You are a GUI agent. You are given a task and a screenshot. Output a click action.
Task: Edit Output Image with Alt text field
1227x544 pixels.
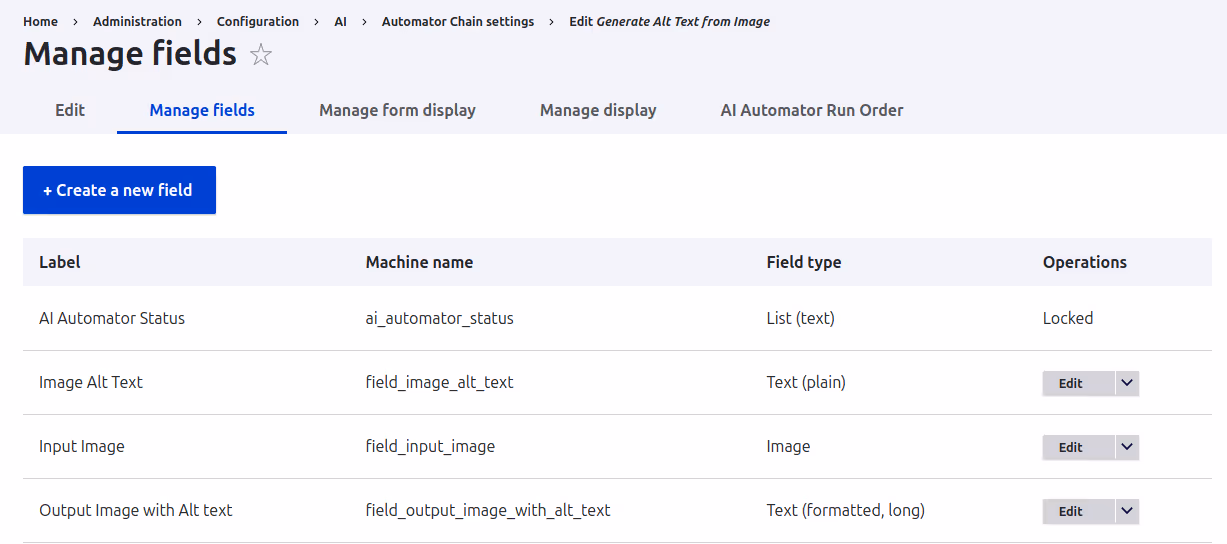(1078, 511)
